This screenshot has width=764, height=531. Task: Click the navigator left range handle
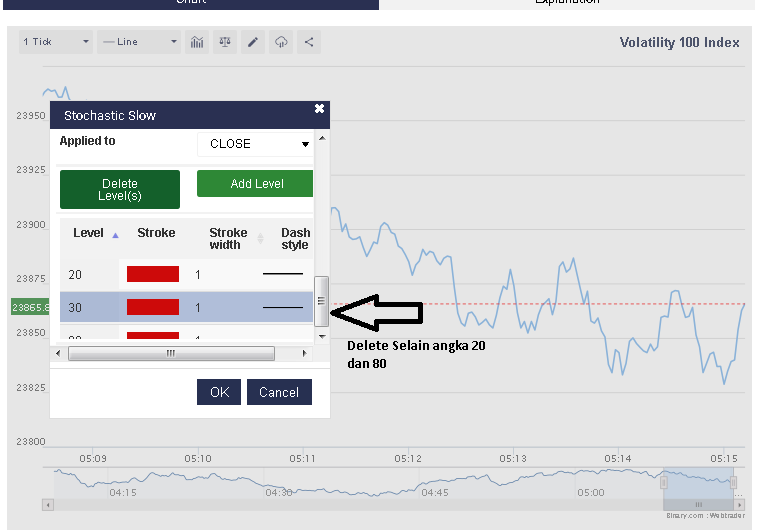[x=664, y=483]
